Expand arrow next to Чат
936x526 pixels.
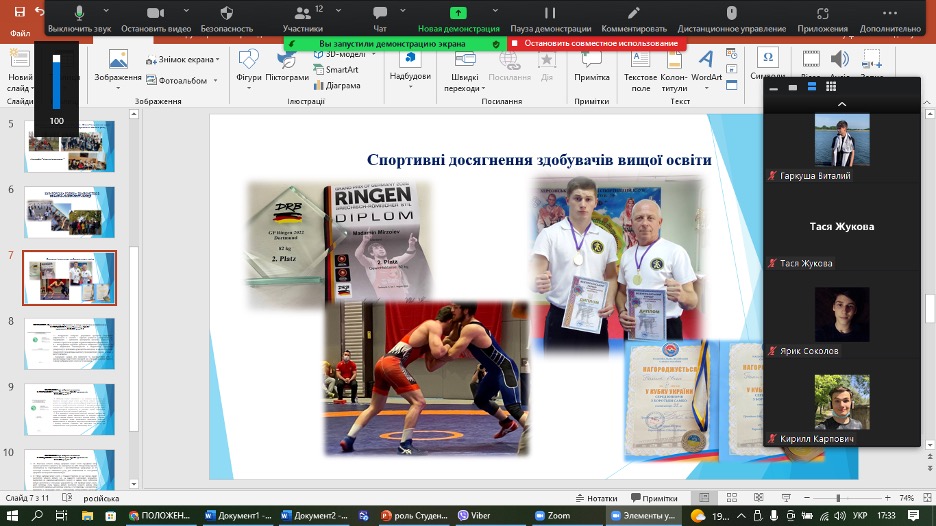[x=402, y=11]
